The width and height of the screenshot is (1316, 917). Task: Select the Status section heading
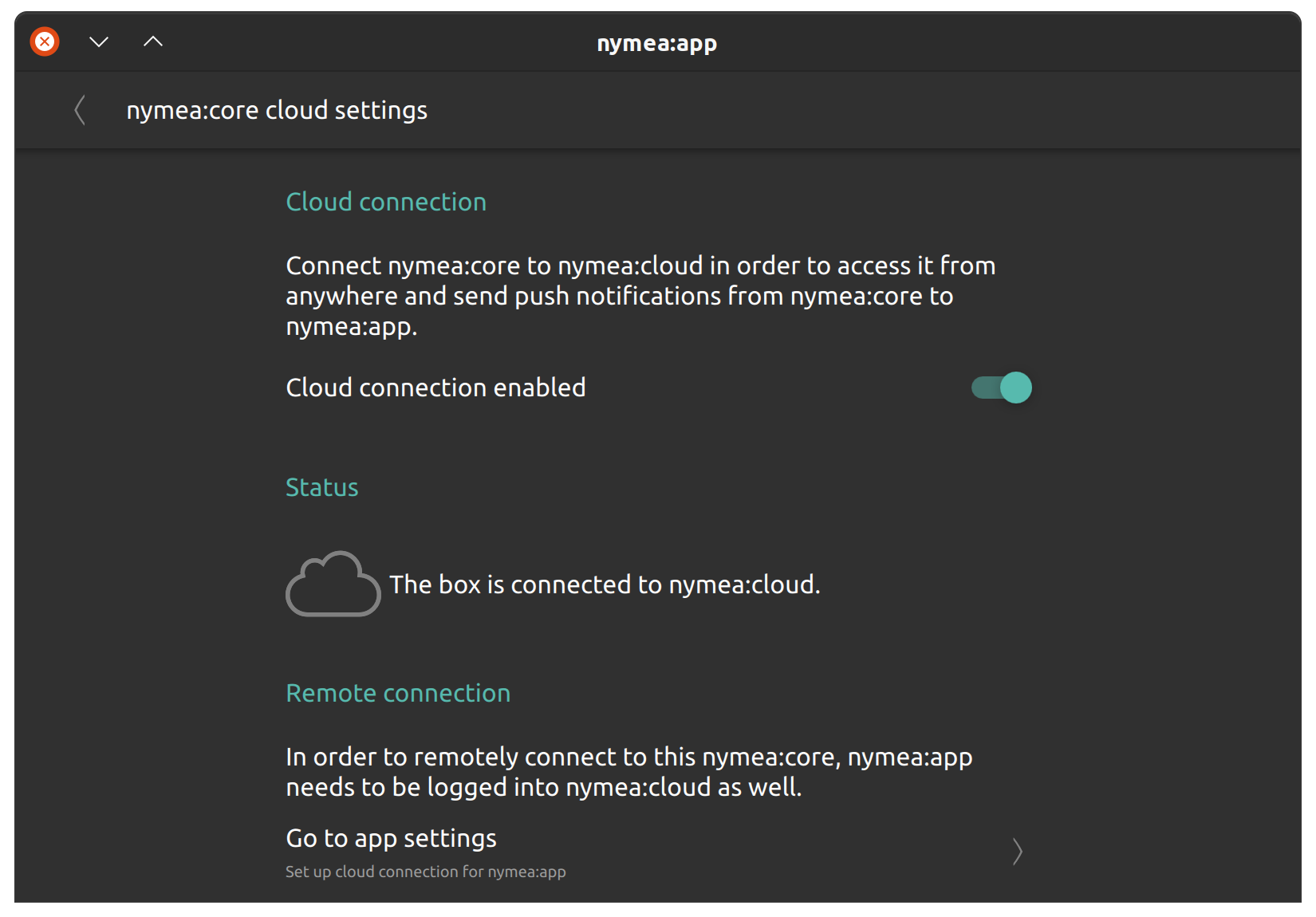[322, 487]
